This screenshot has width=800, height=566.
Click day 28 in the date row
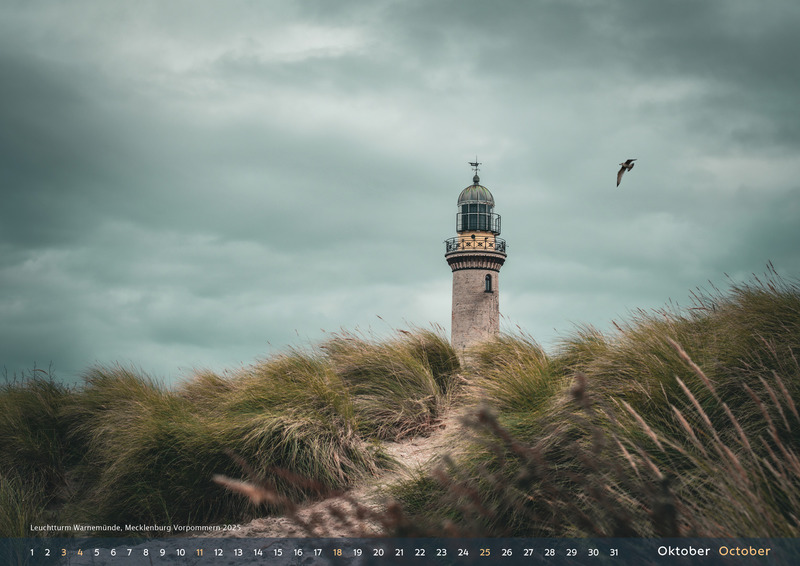pyautogui.click(x=549, y=552)
